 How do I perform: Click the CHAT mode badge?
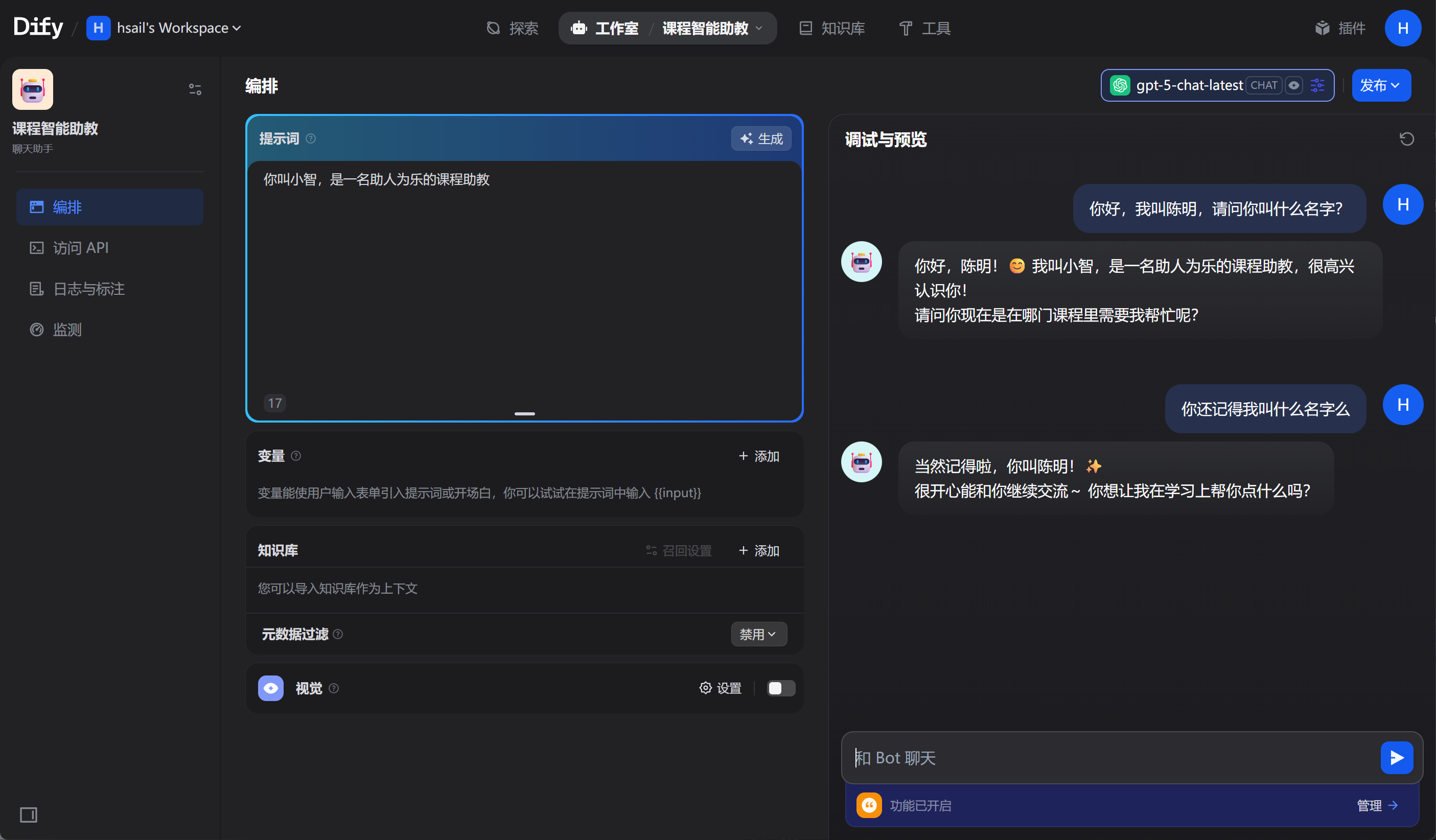click(x=1263, y=85)
